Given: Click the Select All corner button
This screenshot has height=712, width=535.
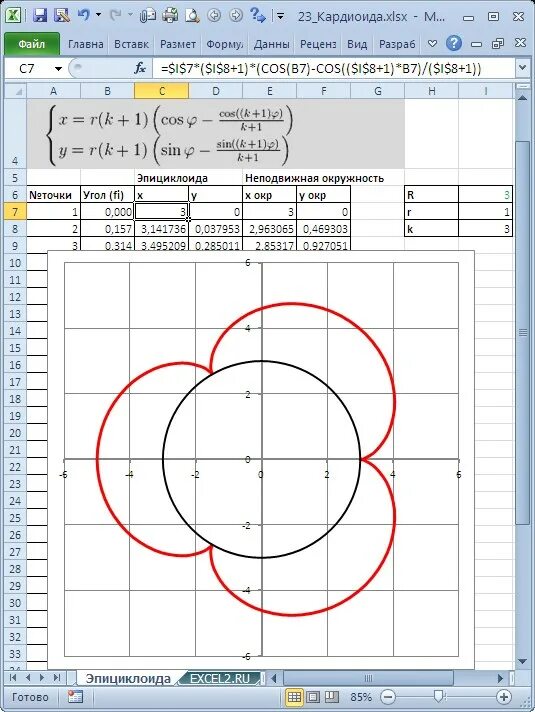Looking at the screenshot, I should [15, 91].
